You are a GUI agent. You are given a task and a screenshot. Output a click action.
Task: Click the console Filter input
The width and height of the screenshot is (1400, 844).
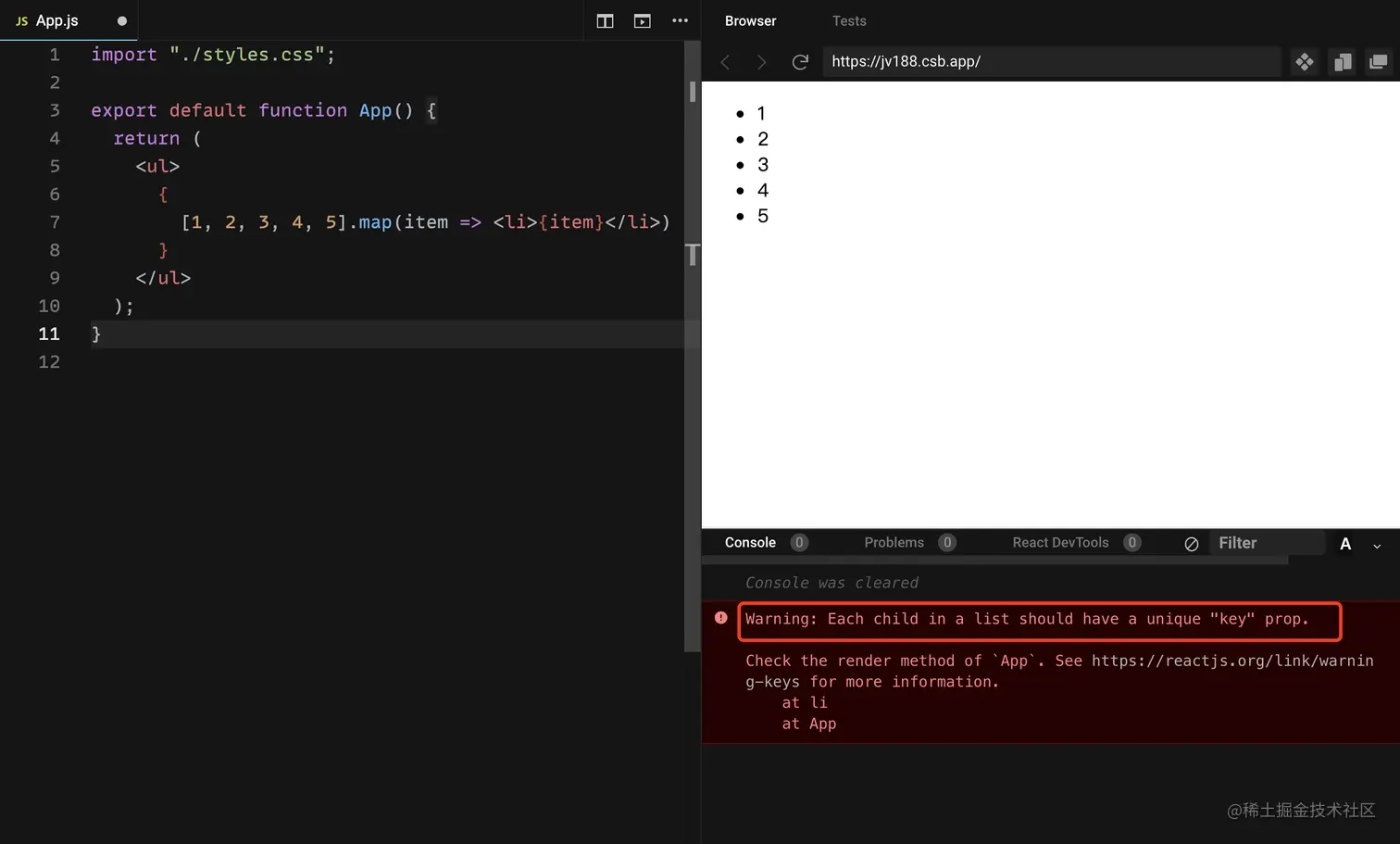pyautogui.click(x=1267, y=543)
